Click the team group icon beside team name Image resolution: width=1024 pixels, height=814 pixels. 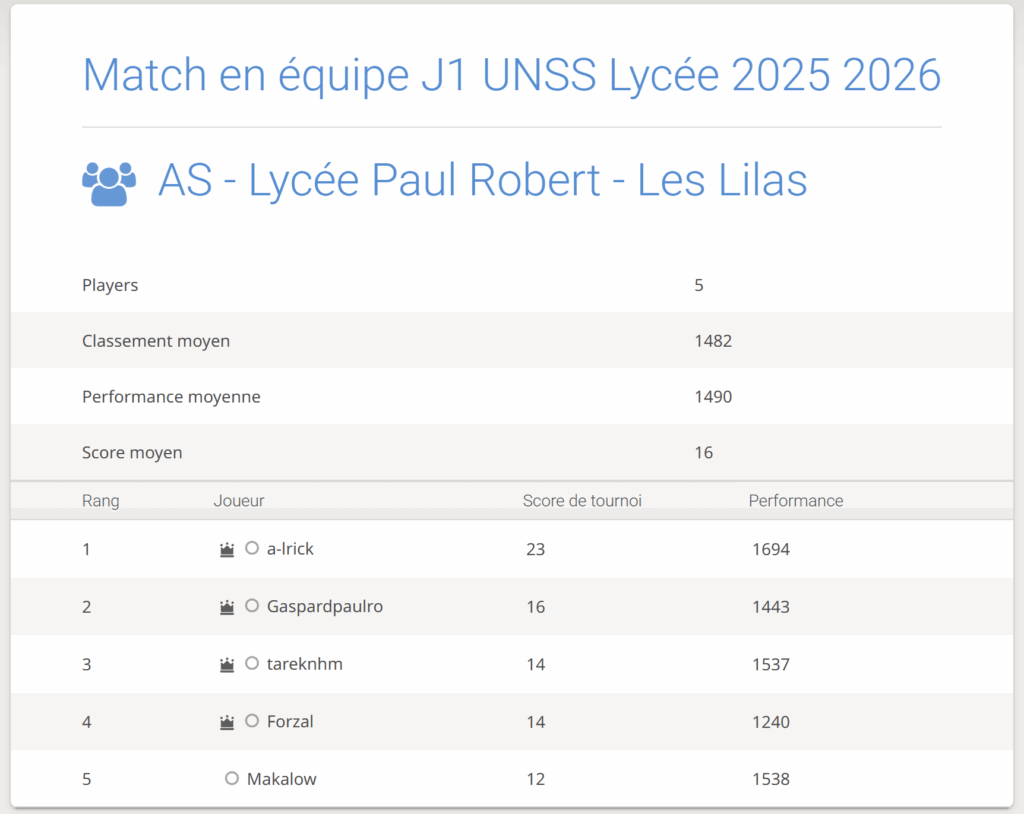108,183
